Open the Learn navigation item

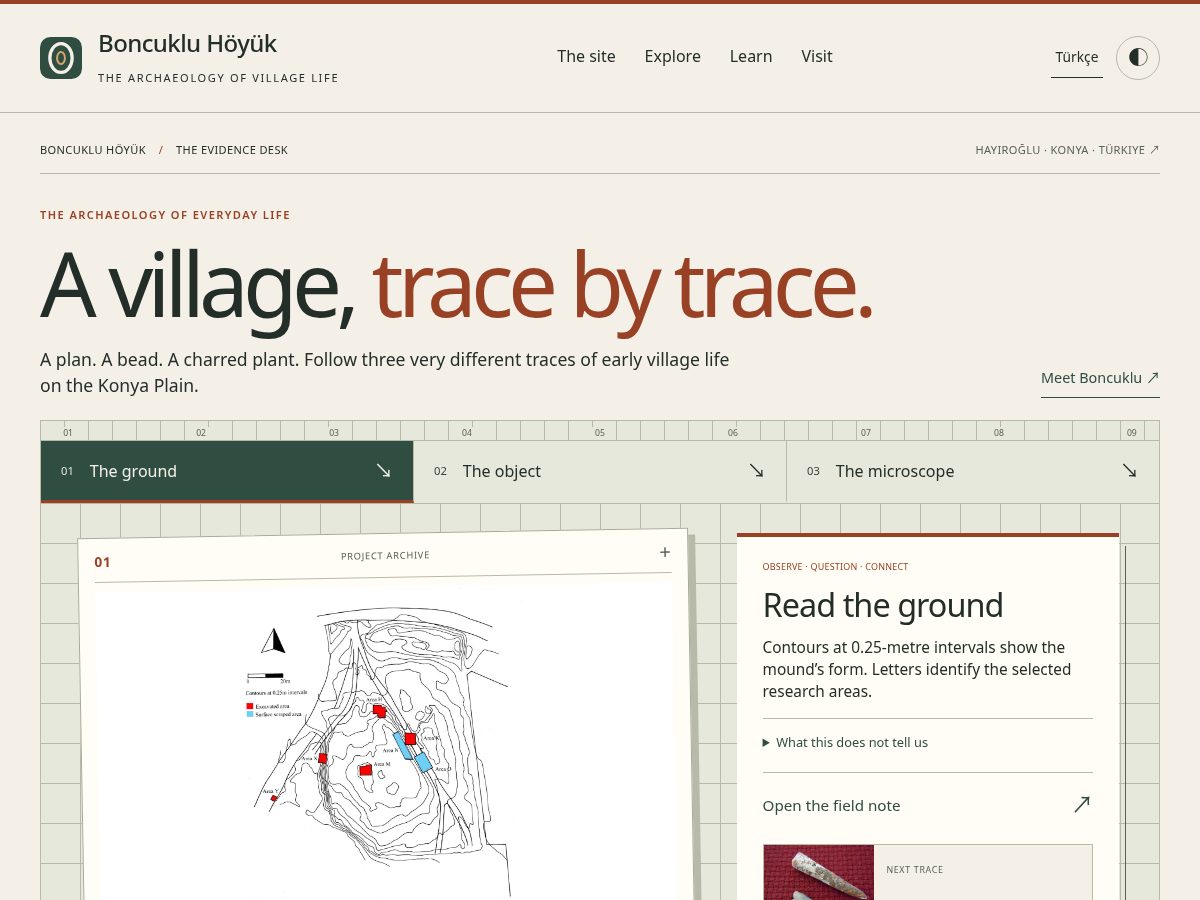751,56
